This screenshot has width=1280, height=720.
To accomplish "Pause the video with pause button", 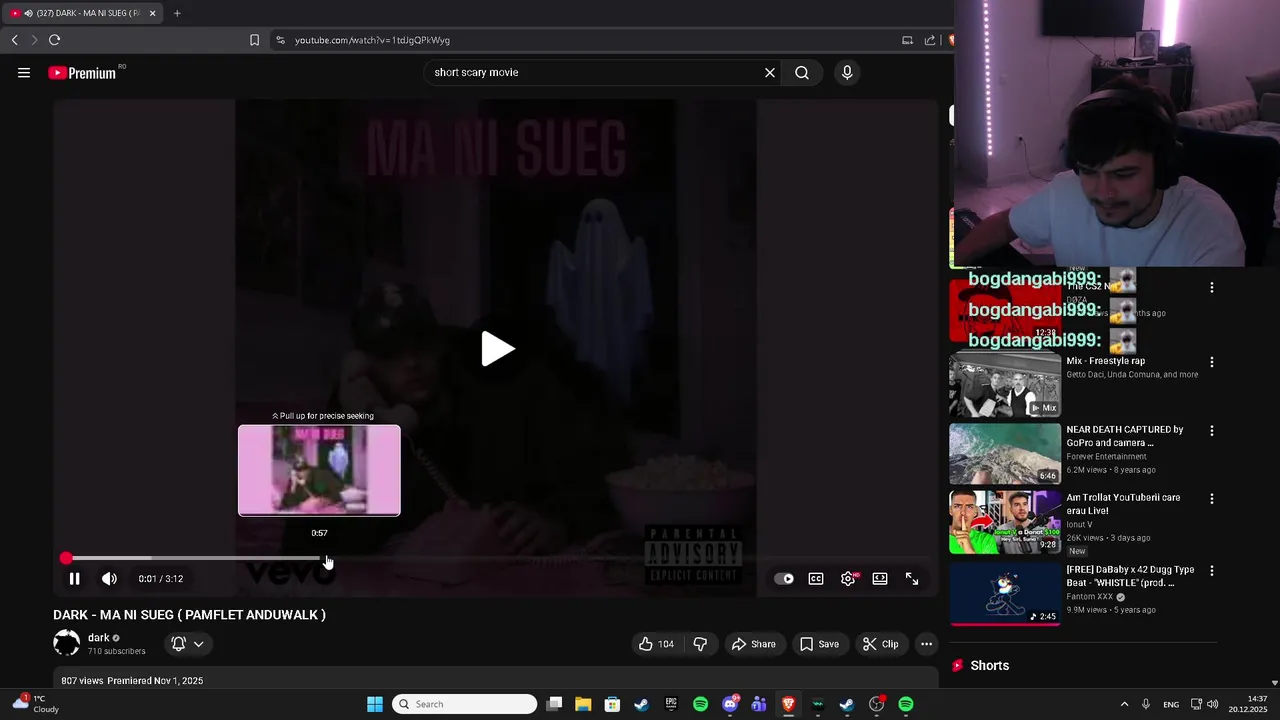I will pos(74,578).
